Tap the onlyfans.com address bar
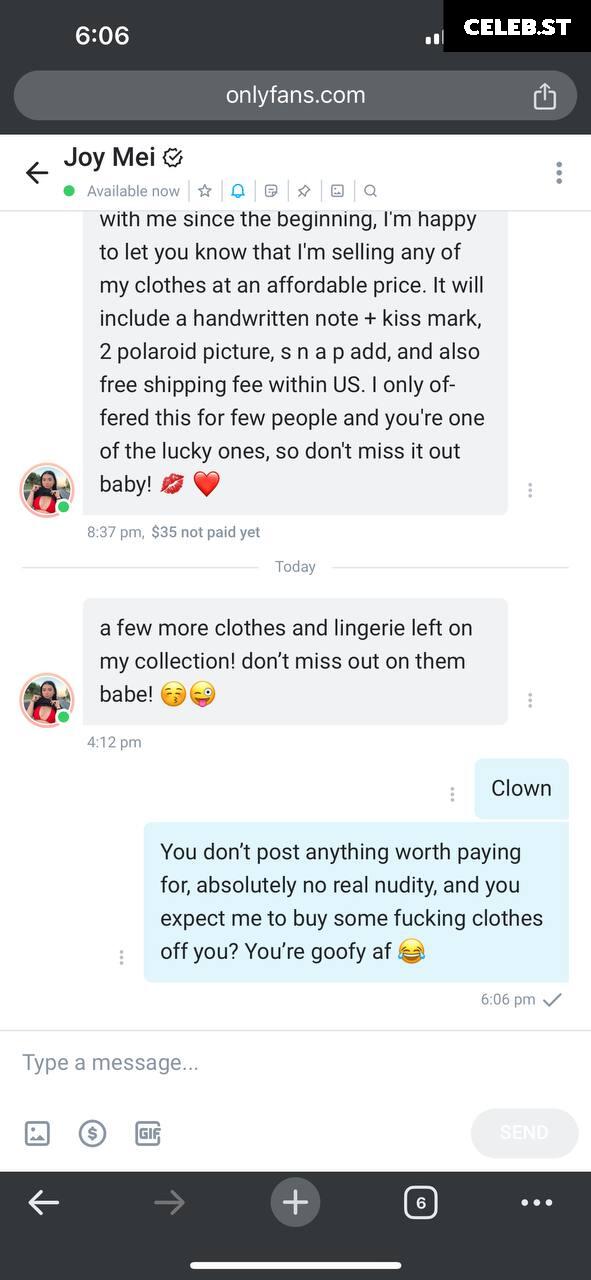 pyautogui.click(x=295, y=95)
